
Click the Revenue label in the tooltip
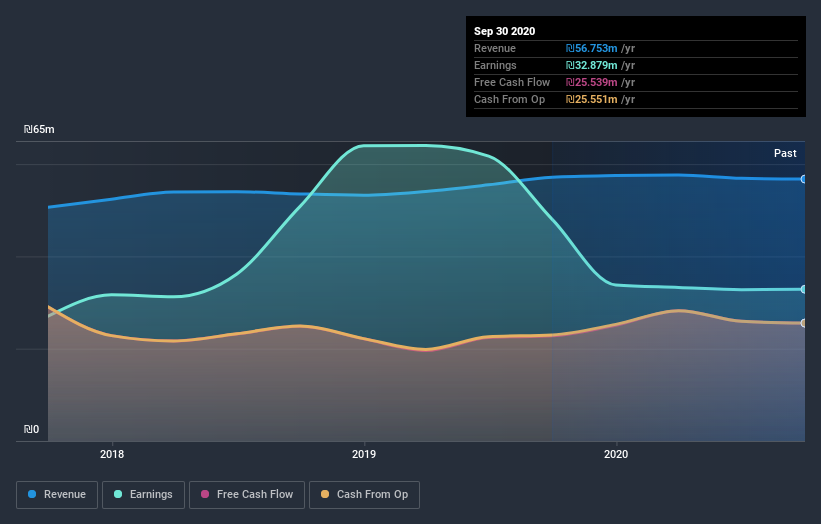click(495, 48)
